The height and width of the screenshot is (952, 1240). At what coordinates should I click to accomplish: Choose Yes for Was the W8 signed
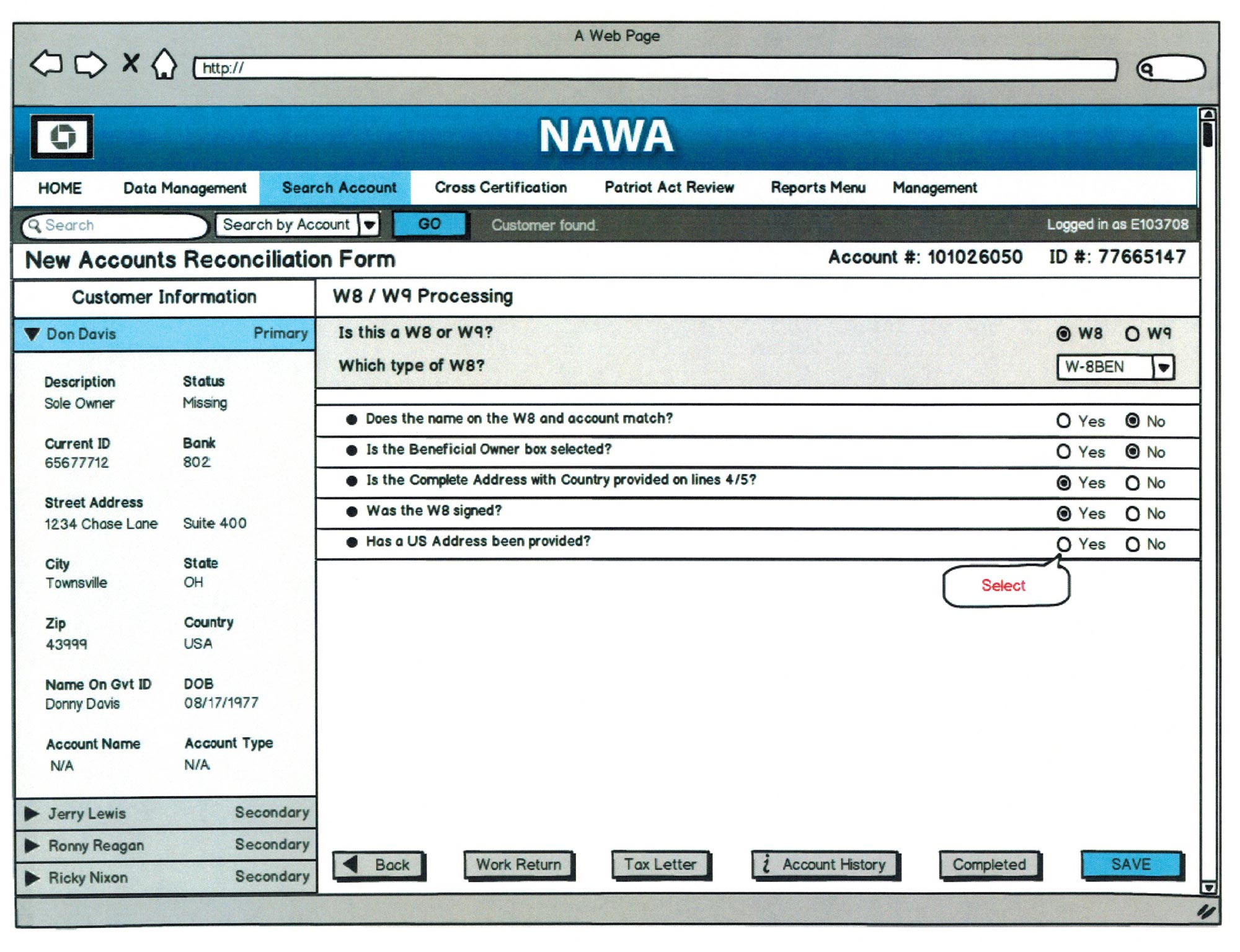pos(1063,513)
